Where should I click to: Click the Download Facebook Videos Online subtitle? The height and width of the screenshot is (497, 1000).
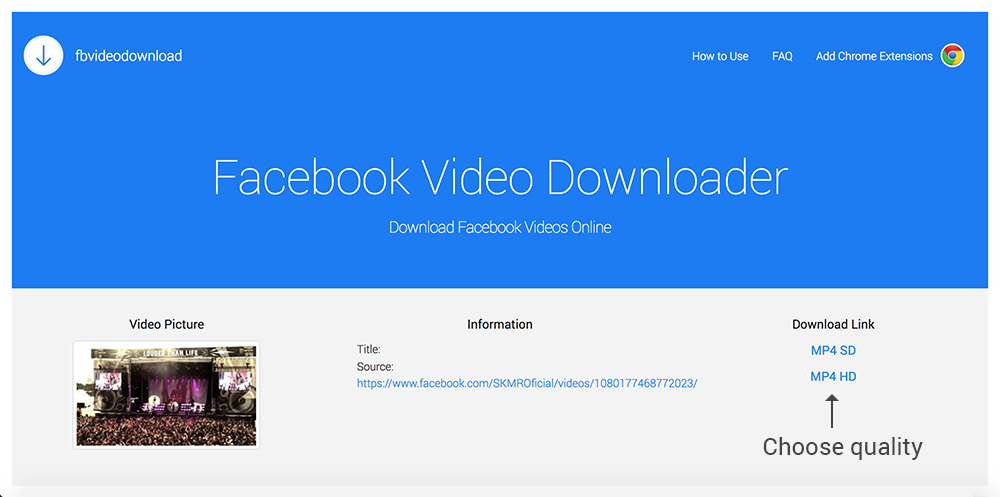coord(500,227)
